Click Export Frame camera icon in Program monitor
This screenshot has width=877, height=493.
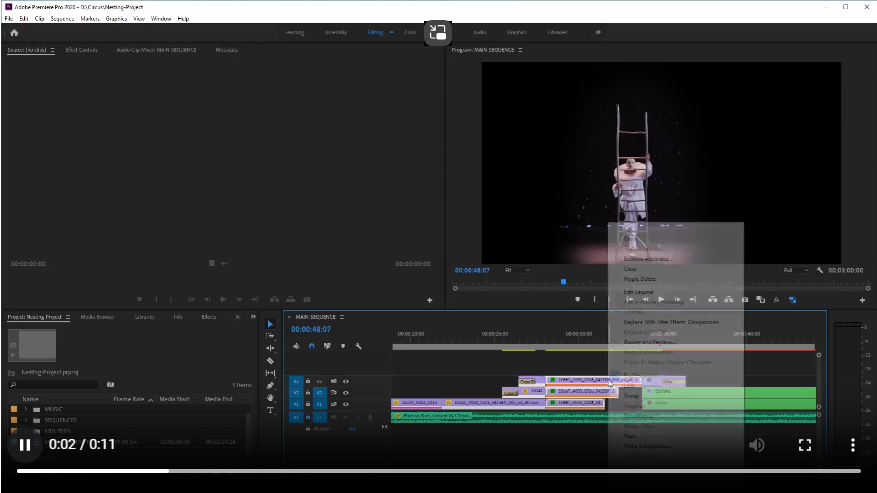(745, 300)
